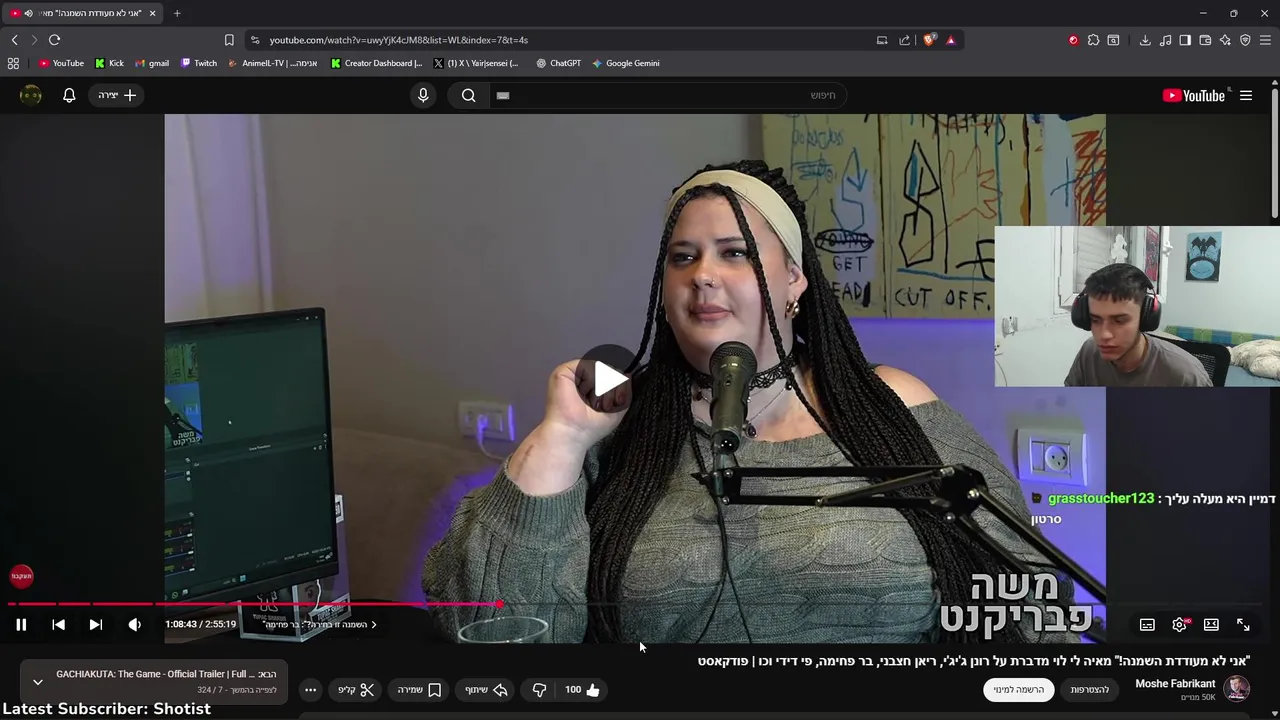Expand the playlist panel showing GACHIAKUTA trailer
Screen dimensions: 1280x720
[x=38, y=682]
